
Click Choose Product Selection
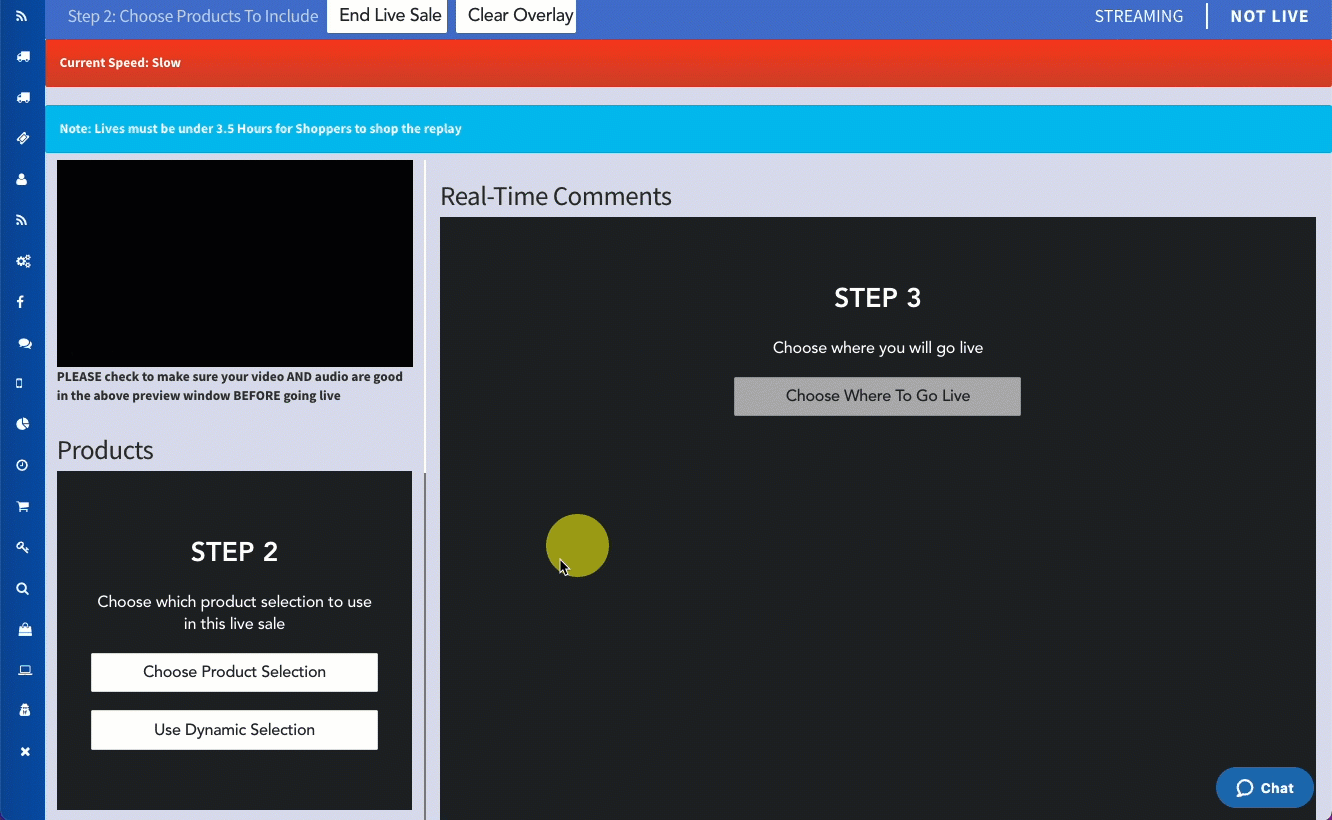click(234, 672)
